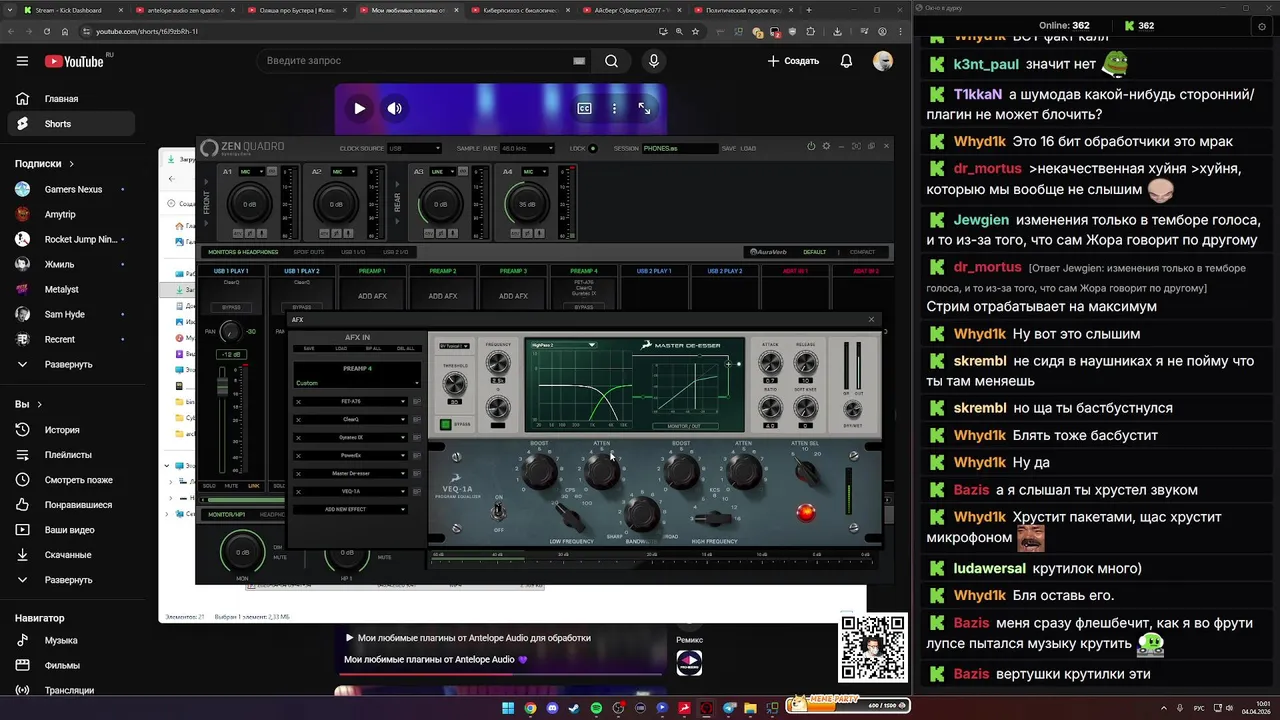Open the De-Esser preset dropdown beside Frequency
The width and height of the screenshot is (1280, 720).
(x=454, y=346)
